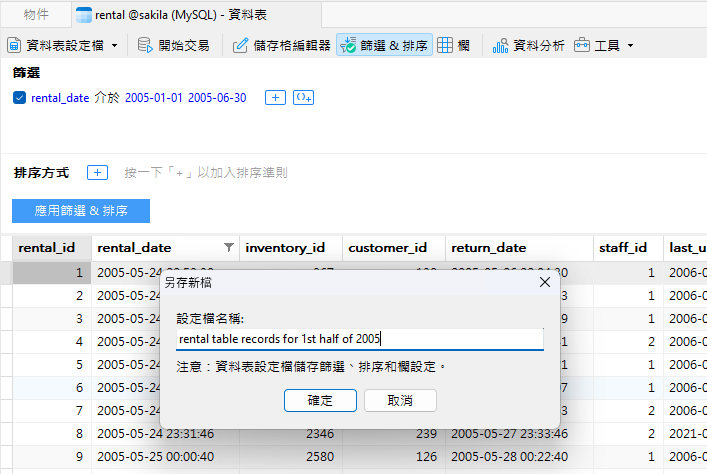Add a filter group with parentheses icon
The image size is (707, 474).
pos(304,98)
